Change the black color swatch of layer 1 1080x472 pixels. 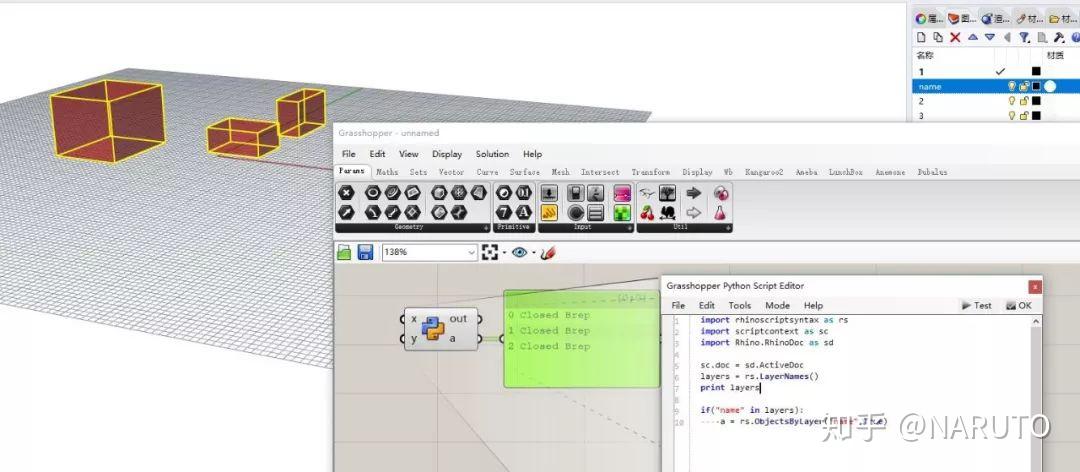coord(1036,71)
